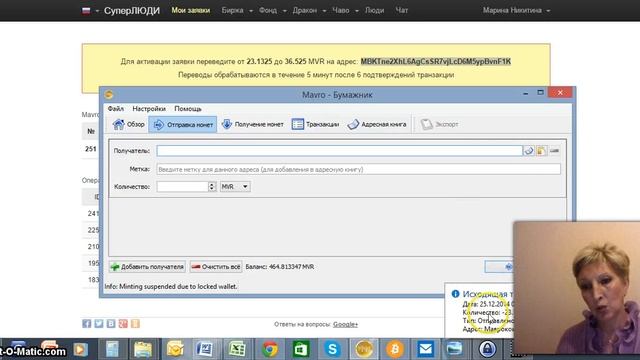Open the Марина Никитина user dropdown
This screenshot has height=360, width=640.
click(x=516, y=10)
